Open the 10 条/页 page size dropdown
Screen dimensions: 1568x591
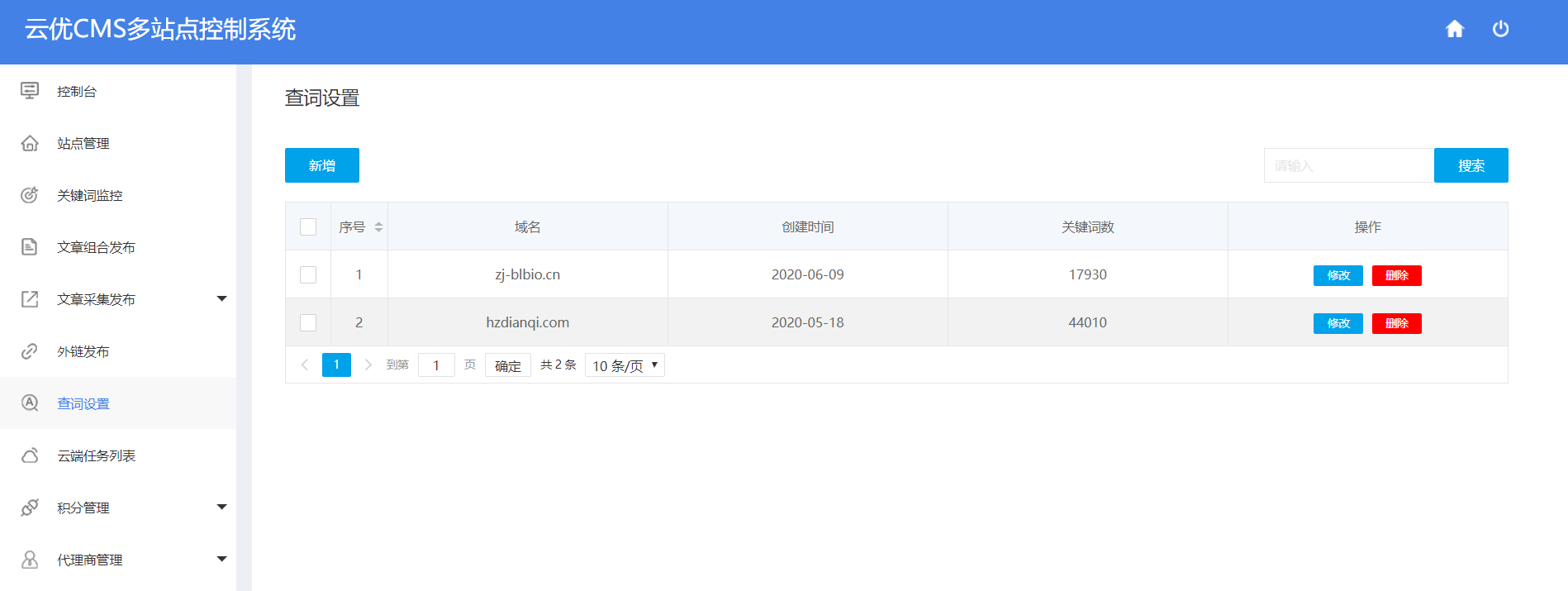click(625, 365)
